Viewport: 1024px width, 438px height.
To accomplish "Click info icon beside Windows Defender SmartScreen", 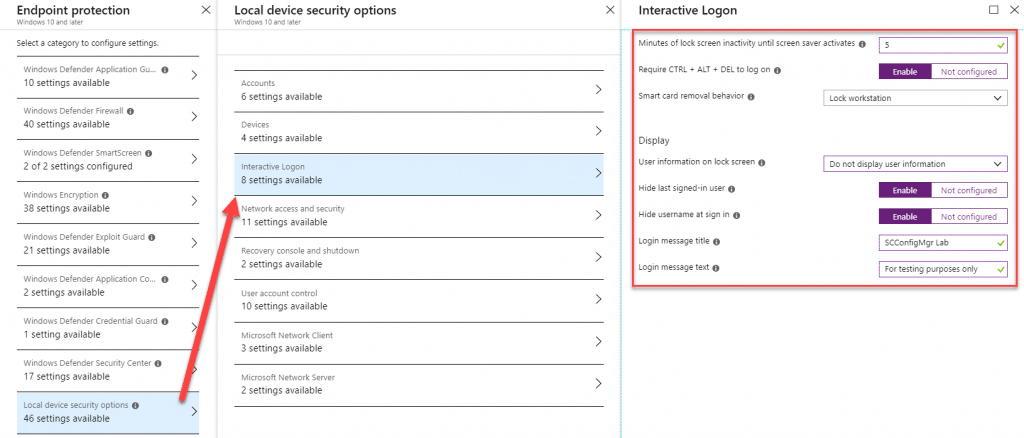I will point(148,153).
